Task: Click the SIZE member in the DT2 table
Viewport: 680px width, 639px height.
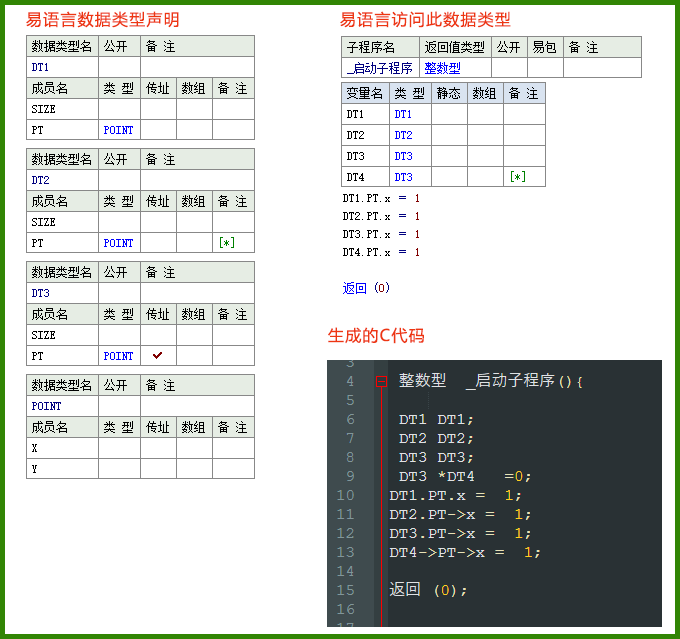Action: (x=43, y=222)
